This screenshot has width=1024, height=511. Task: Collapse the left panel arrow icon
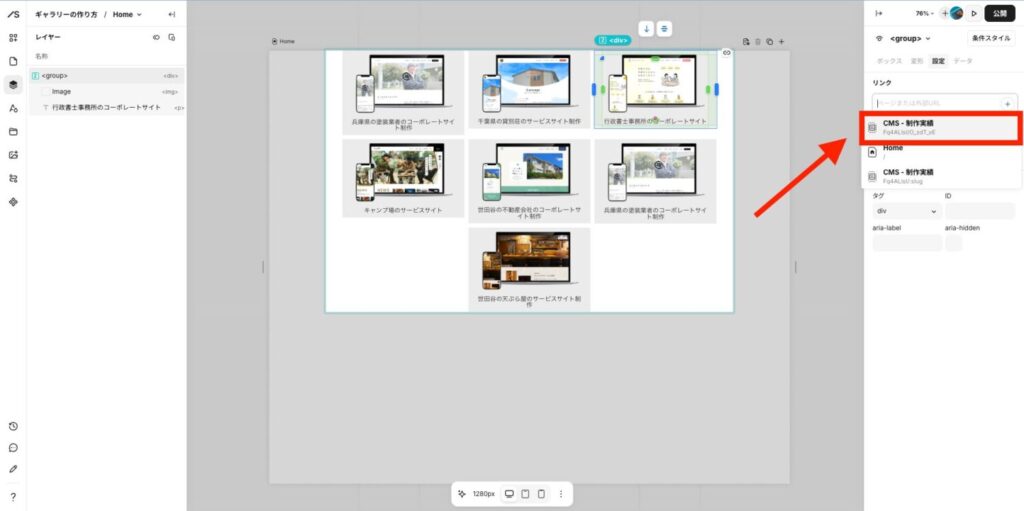click(171, 14)
